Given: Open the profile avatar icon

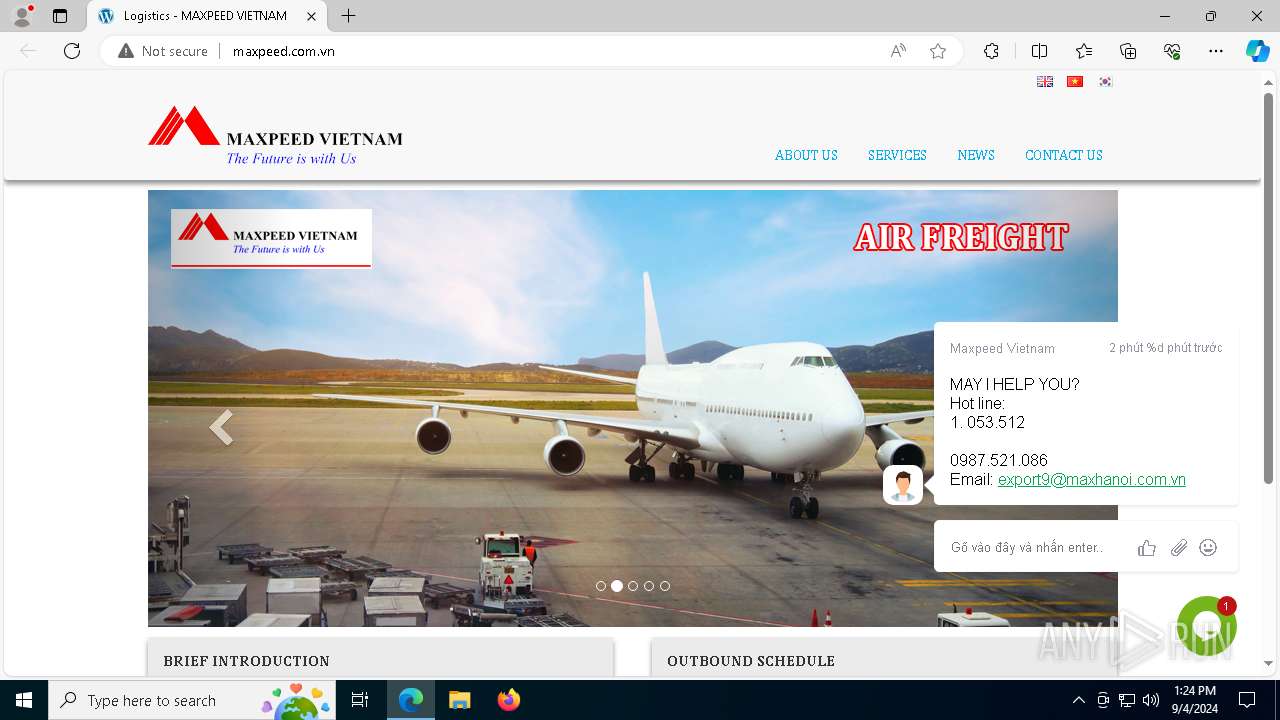Looking at the screenshot, I should pyautogui.click(x=22, y=16).
